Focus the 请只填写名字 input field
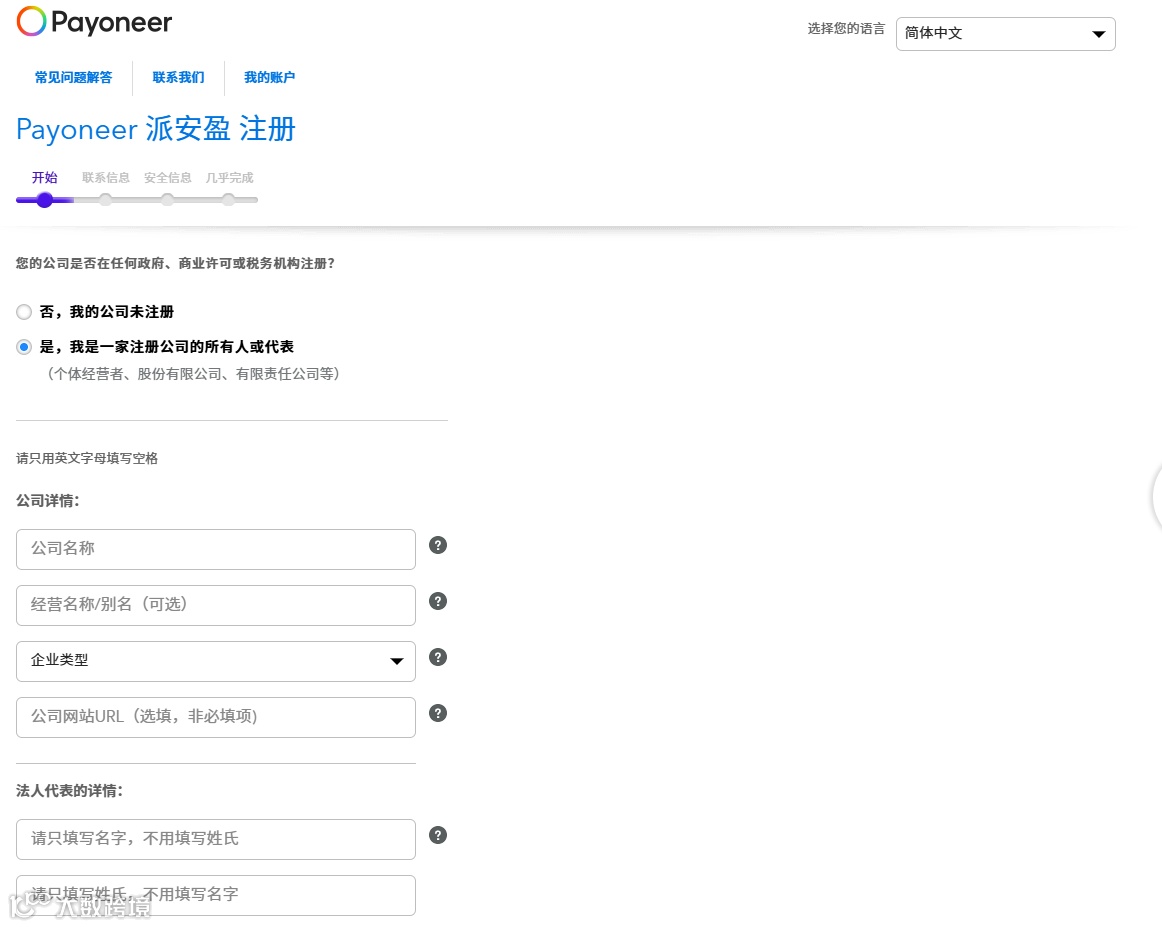 (216, 840)
